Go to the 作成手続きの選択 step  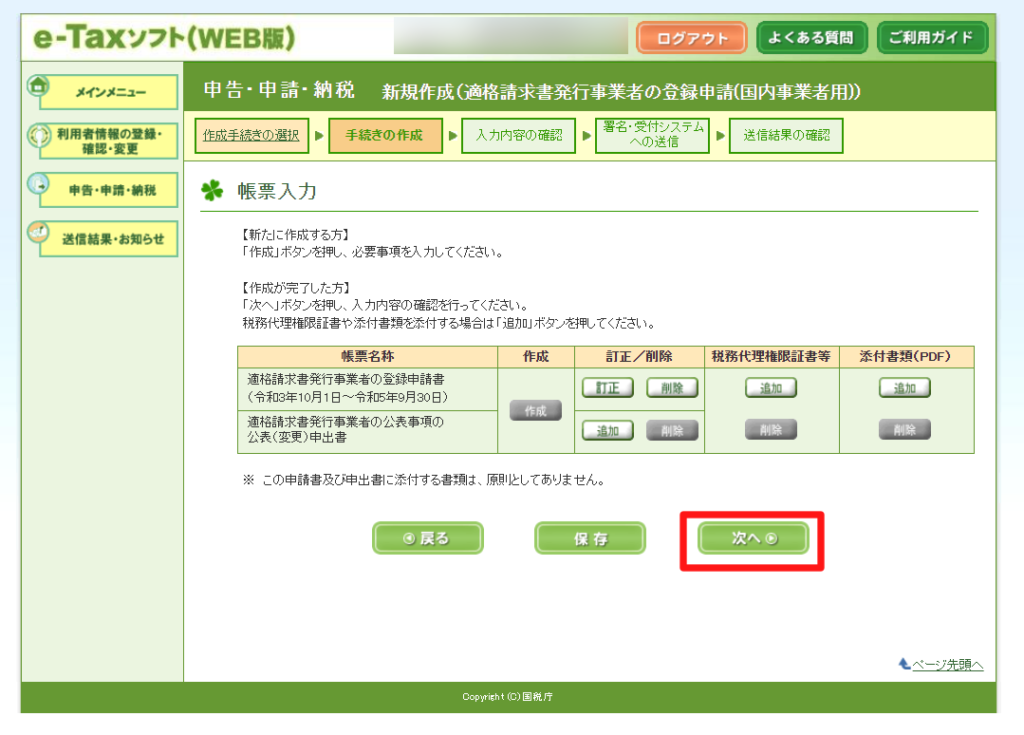tap(251, 136)
